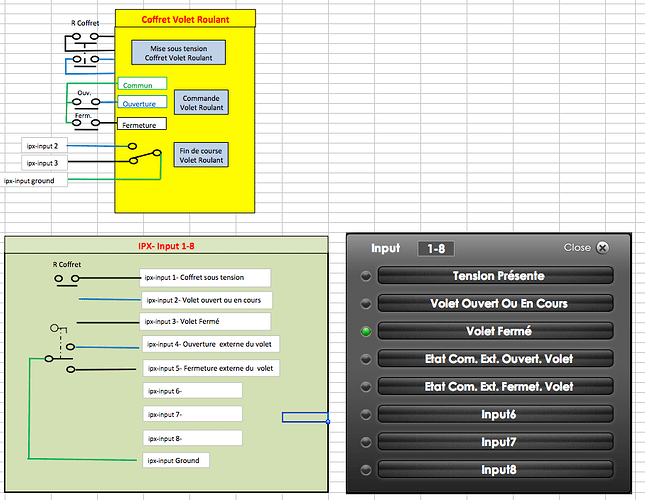Image resolution: width=645 pixels, height=500 pixels.
Task: Click the Tension Présente button
Action: 496,276
